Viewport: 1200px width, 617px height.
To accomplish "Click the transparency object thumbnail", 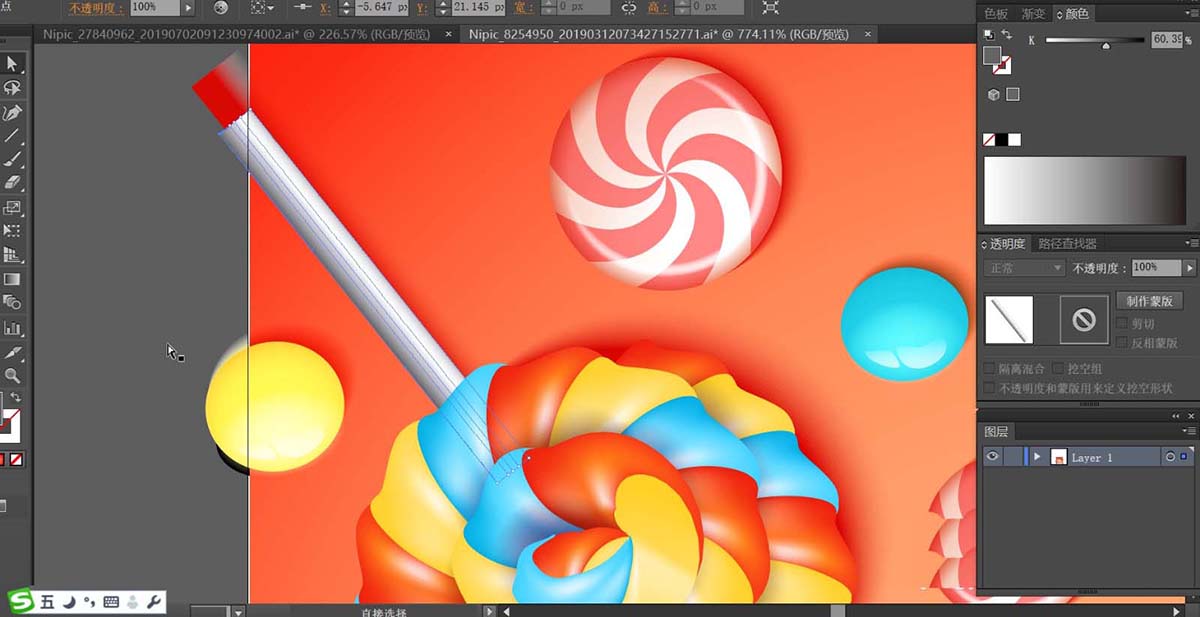I will pos(1008,320).
